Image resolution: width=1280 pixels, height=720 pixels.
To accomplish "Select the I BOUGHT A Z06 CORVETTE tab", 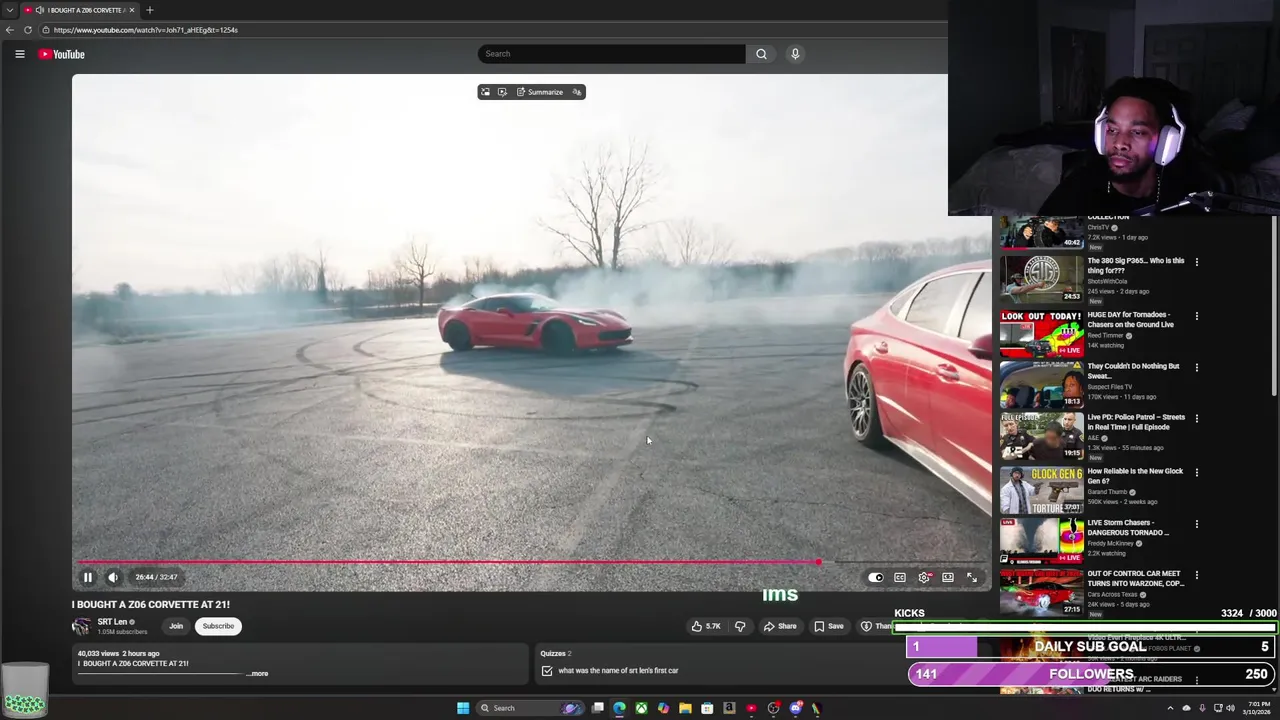I will [x=79, y=10].
